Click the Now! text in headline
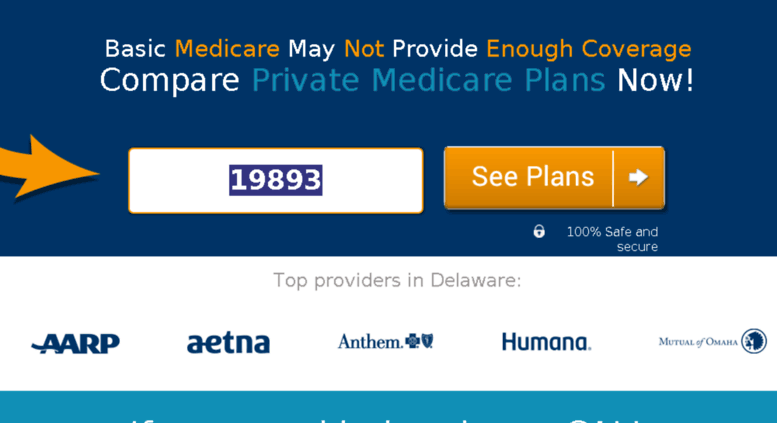Screen dimensions: 777x423 (x=655, y=80)
